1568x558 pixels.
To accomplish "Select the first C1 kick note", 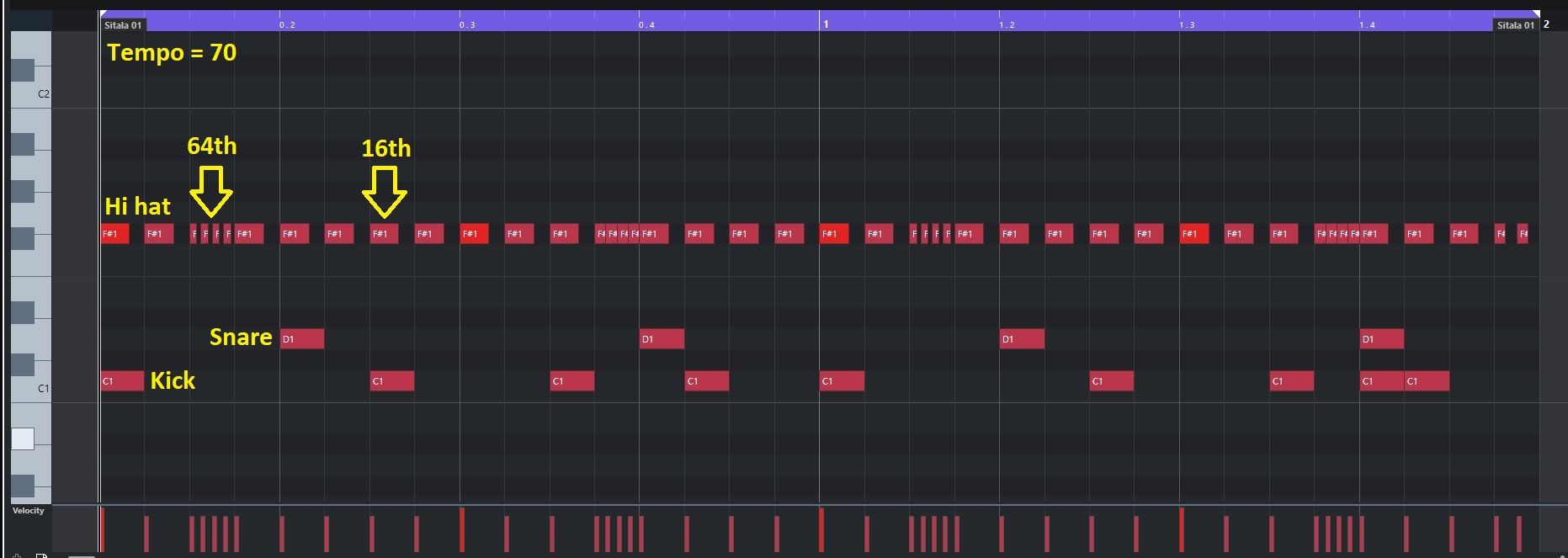I will 122,381.
